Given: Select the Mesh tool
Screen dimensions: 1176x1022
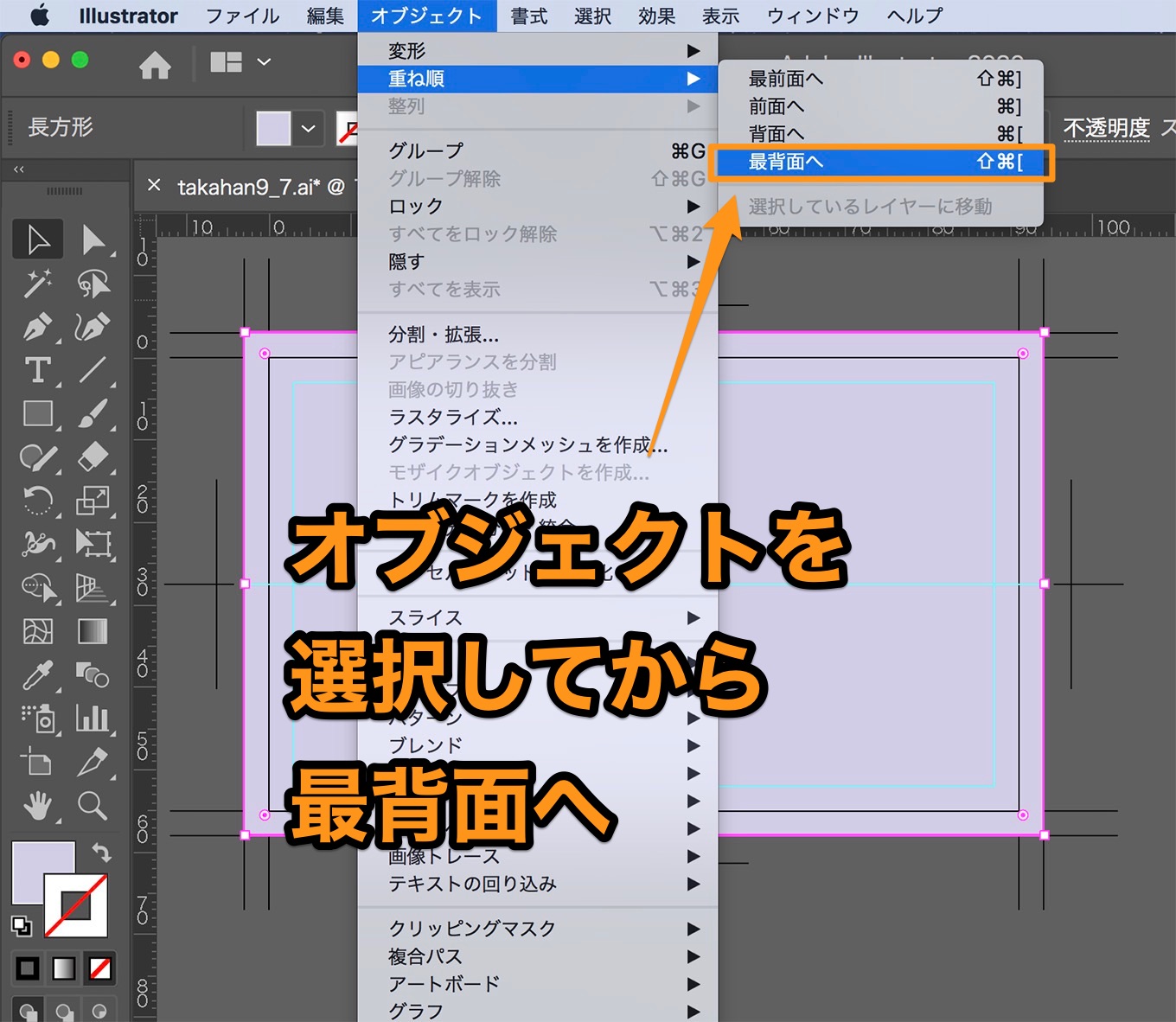Looking at the screenshot, I should pyautogui.click(x=38, y=631).
